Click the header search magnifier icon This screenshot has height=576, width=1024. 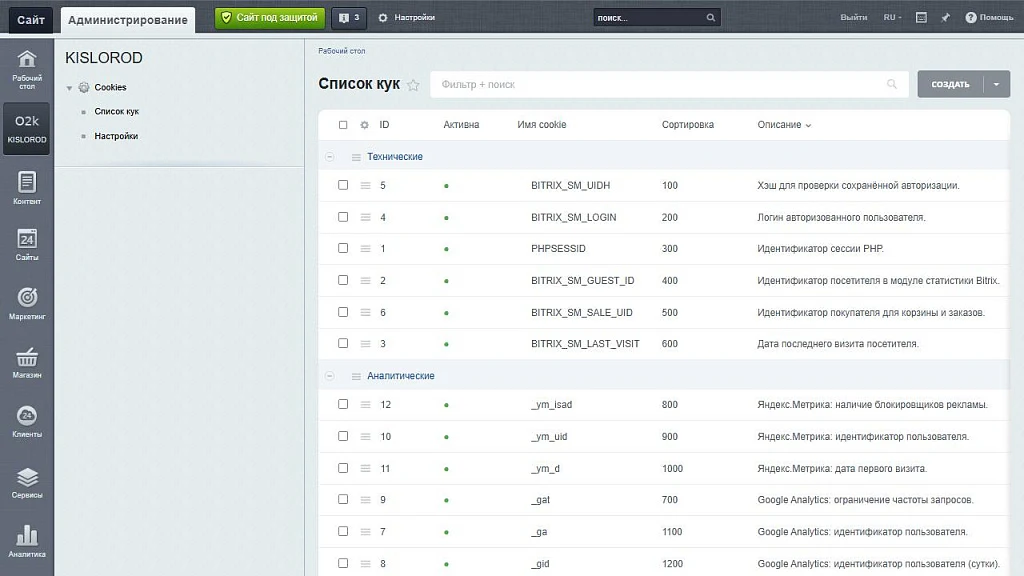[711, 18]
